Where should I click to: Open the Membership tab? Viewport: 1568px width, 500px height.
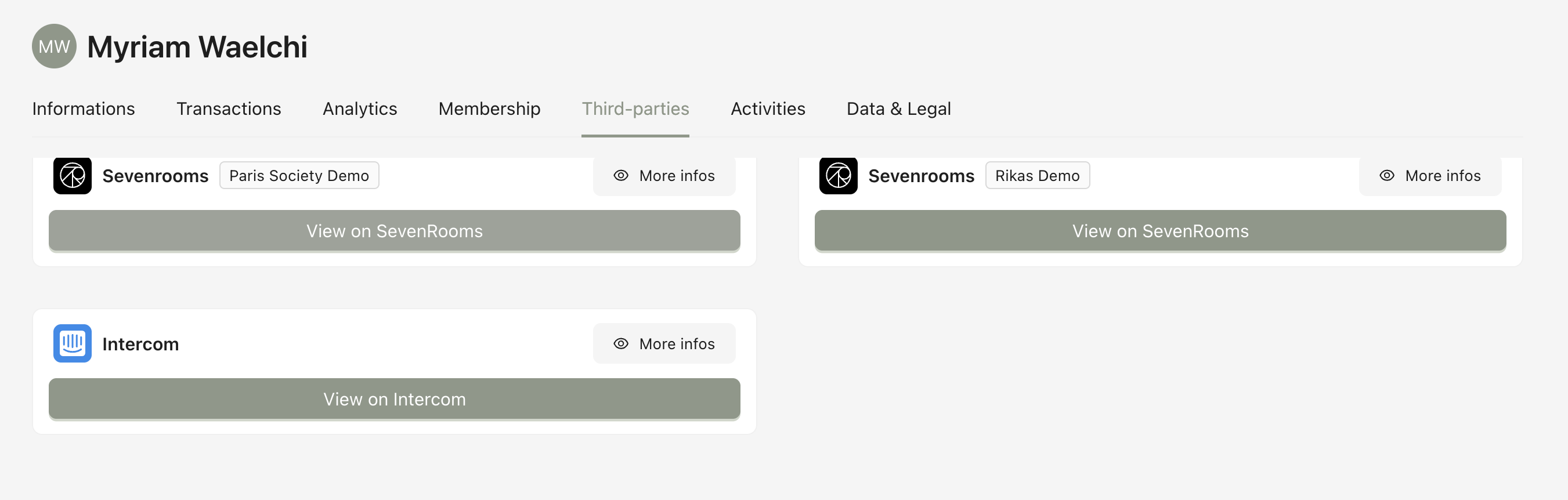click(x=489, y=109)
